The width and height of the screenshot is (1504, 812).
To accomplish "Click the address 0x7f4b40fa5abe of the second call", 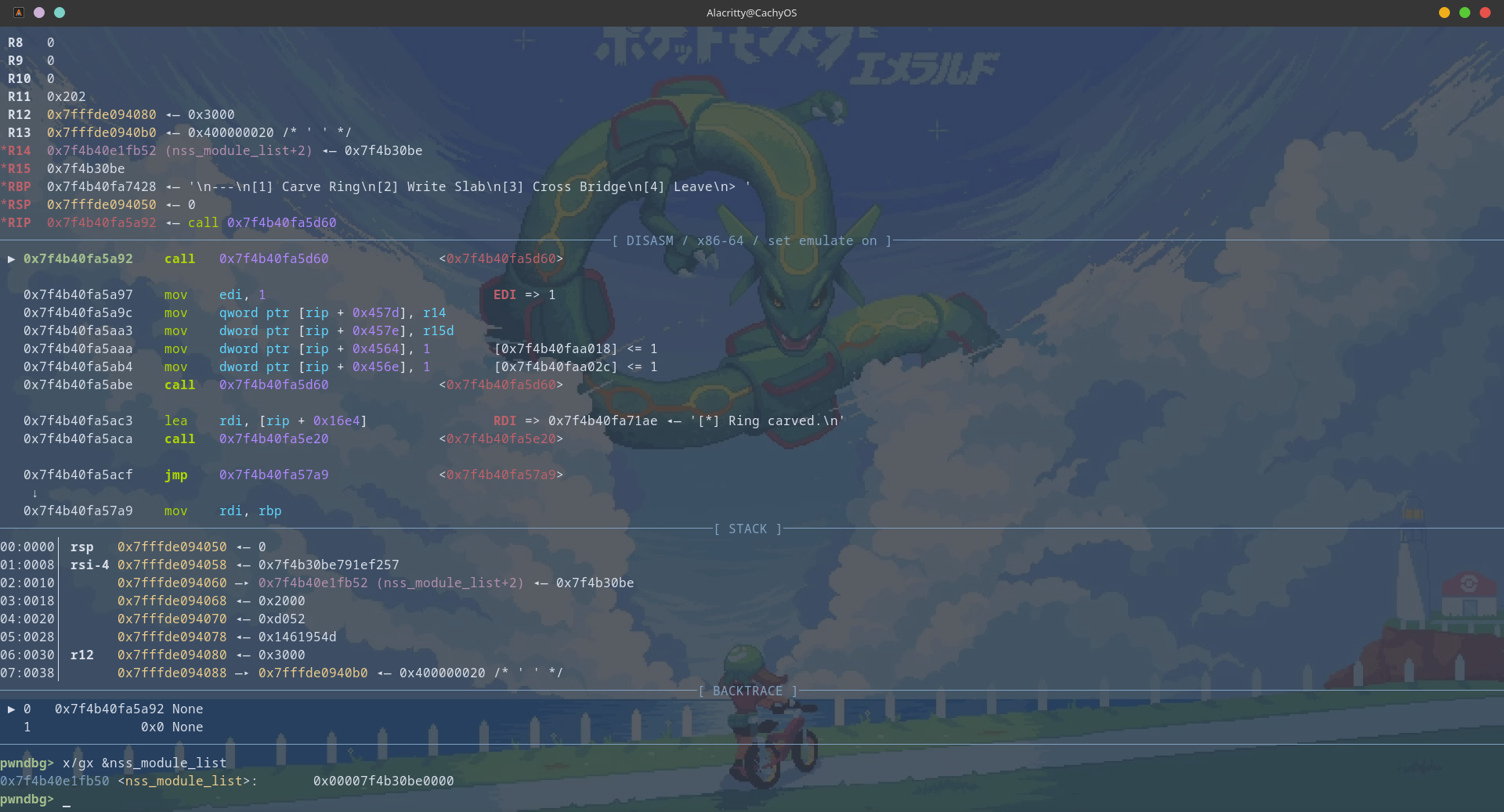I will point(78,384).
